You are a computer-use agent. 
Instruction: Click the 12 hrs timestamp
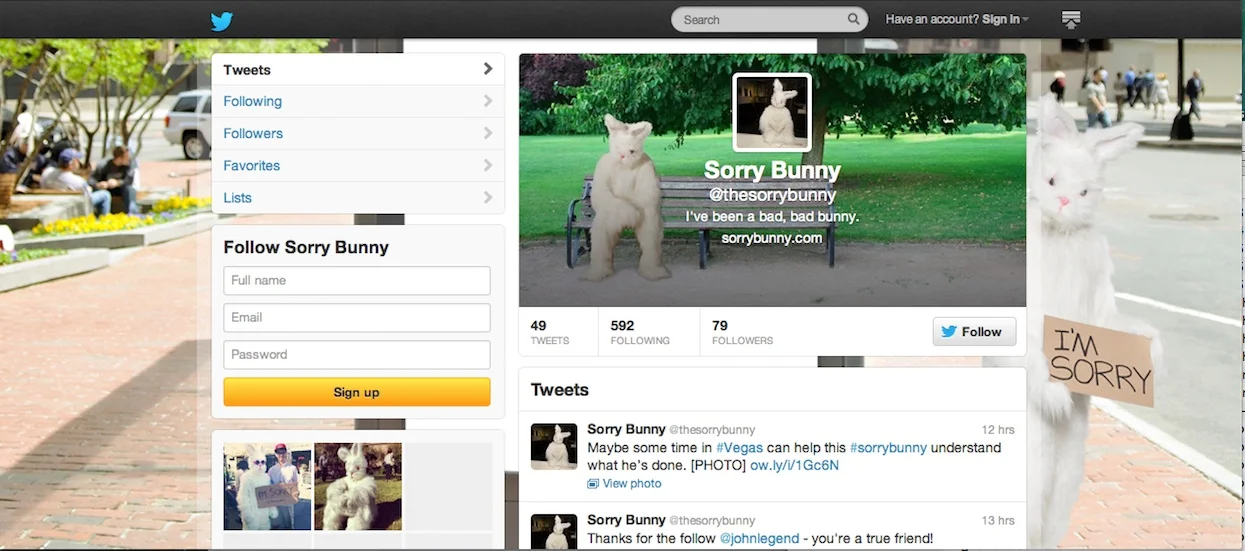998,430
